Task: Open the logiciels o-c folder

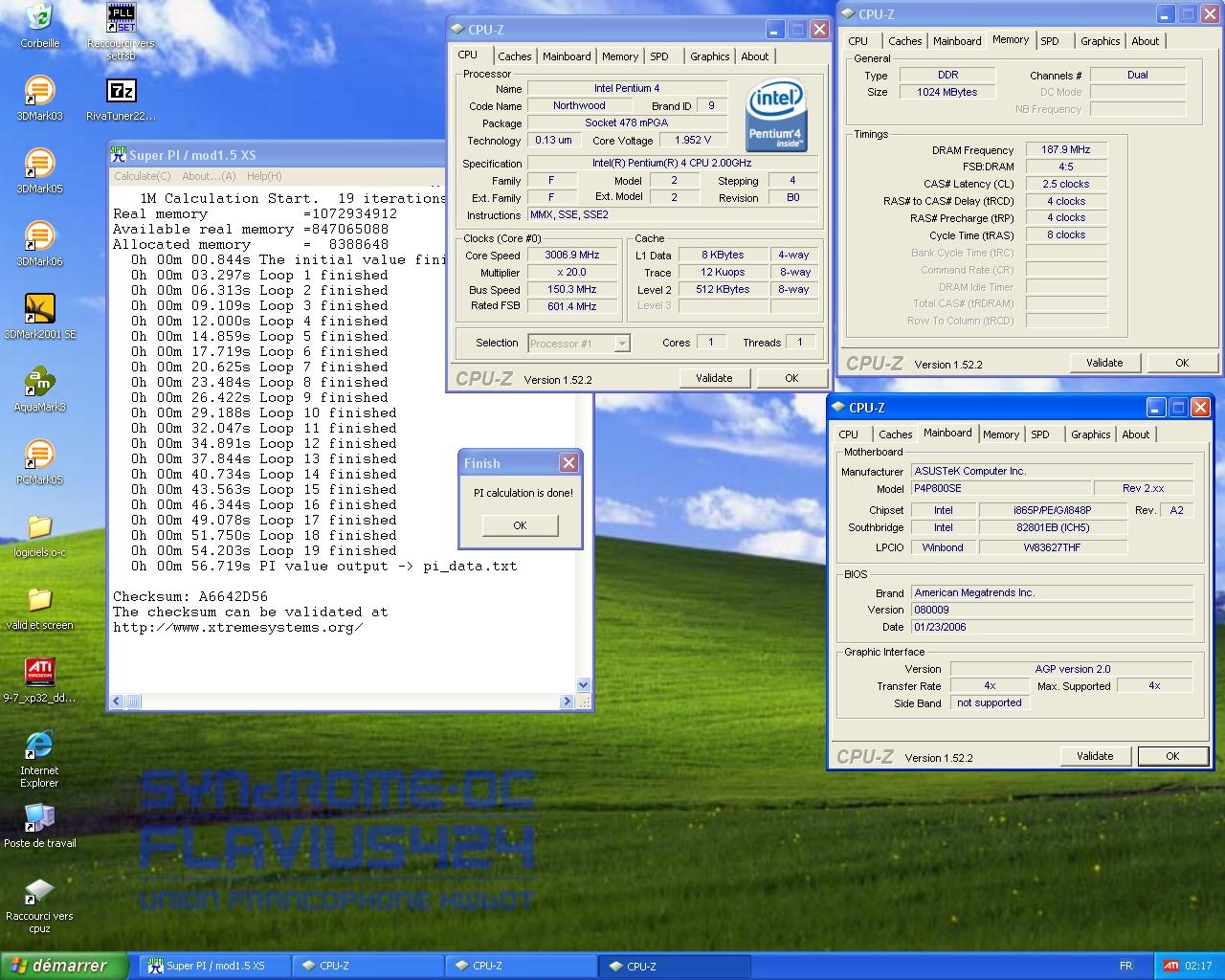Action: click(x=39, y=535)
